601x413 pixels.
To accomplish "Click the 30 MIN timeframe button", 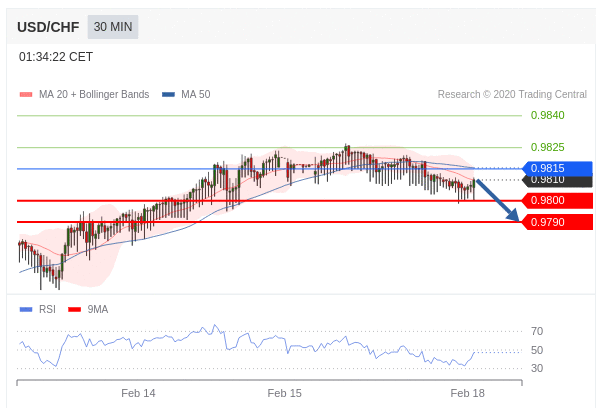I will [x=113, y=27].
